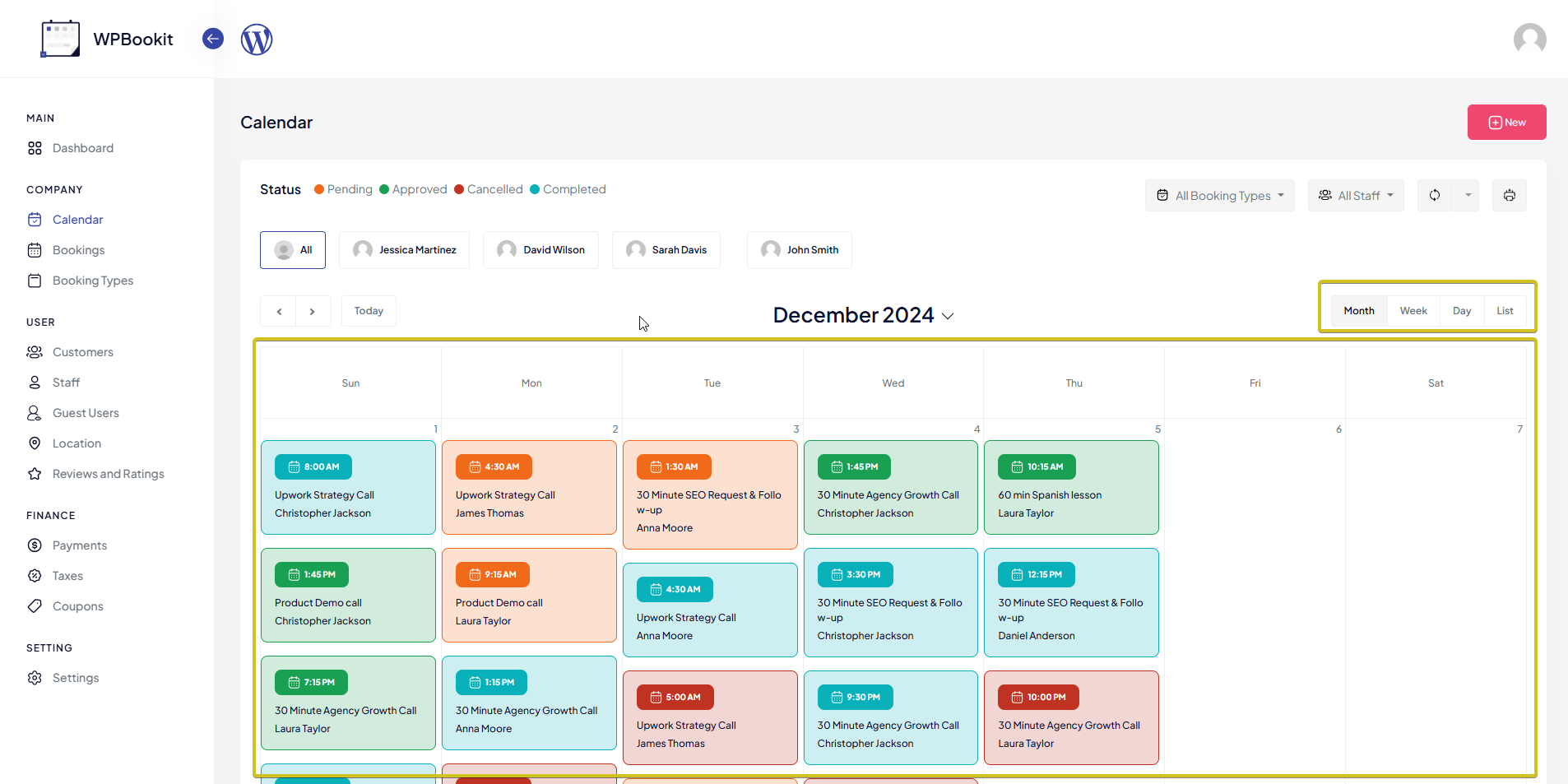Click the orange Pending status dot
Viewport: 1568px width, 784px height.
pos(319,189)
